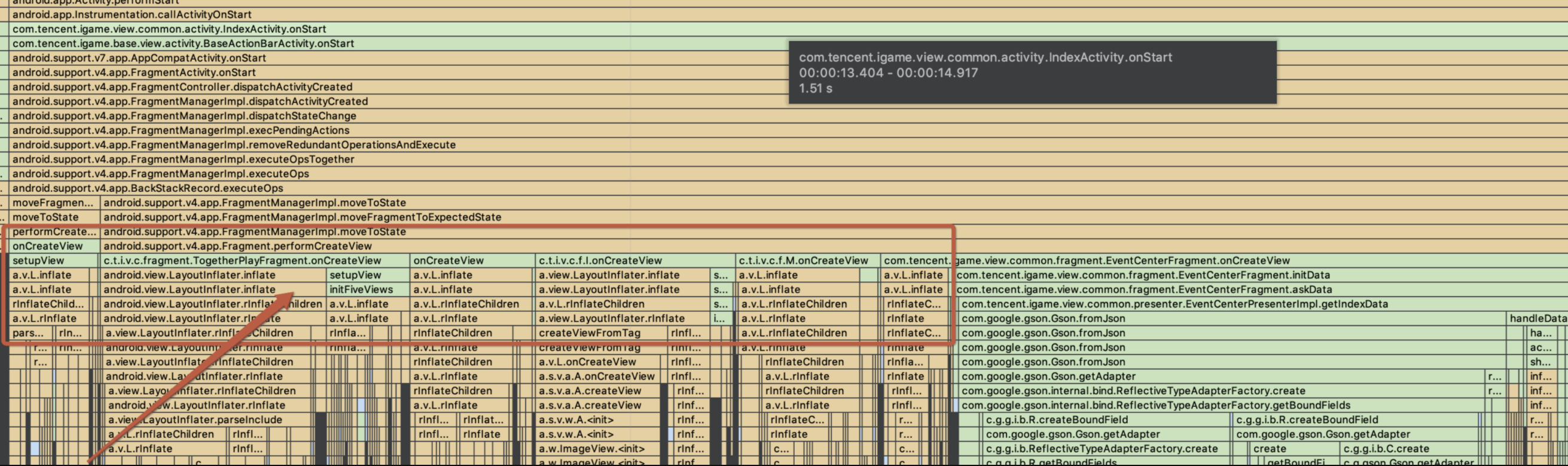Select the c.g.g.i.b.ReflectiveTypeAdapterFactory.create frame
This screenshot has height=466, width=1568.
click(1107, 449)
